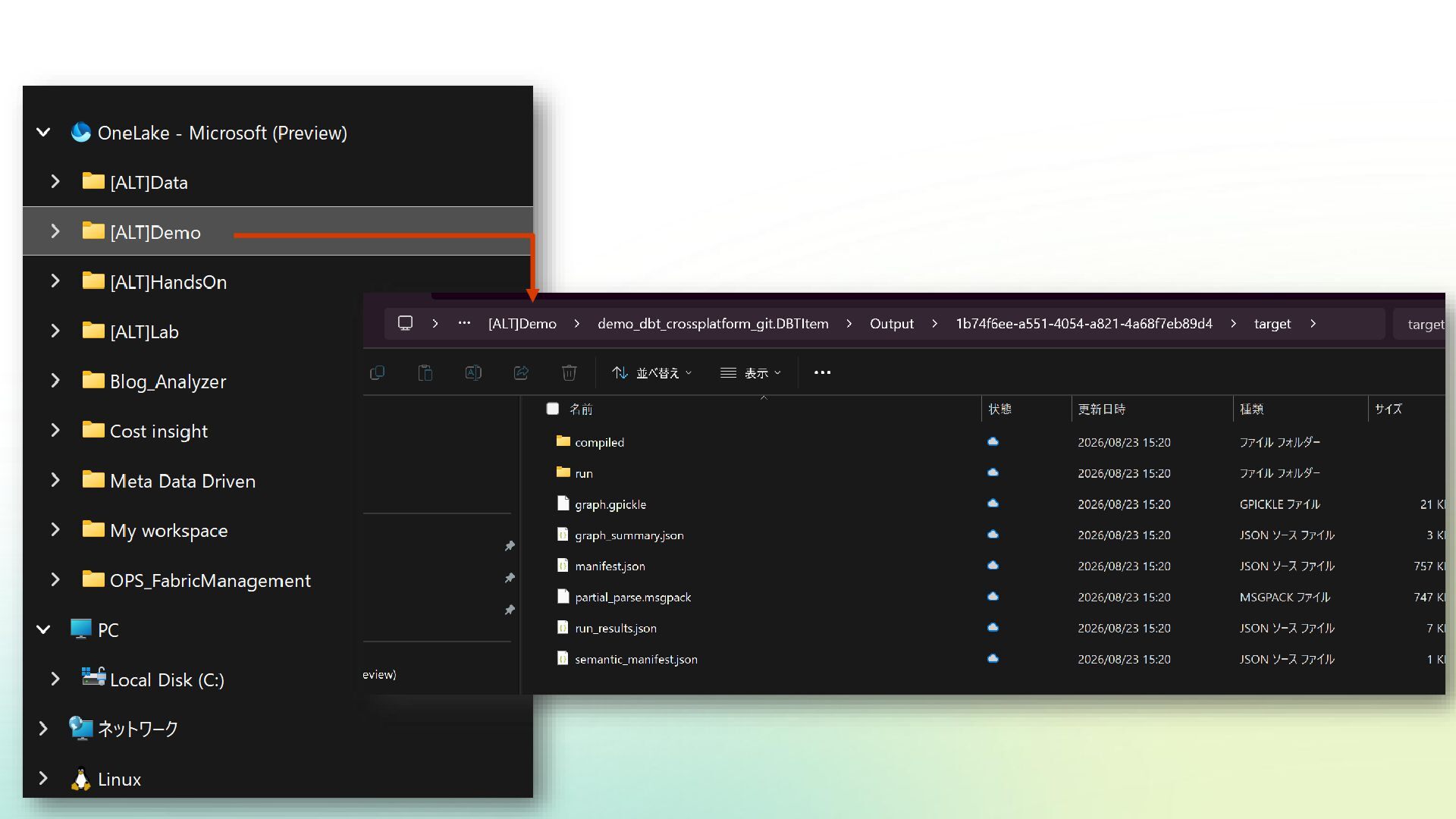Click the [ALT]Lab folder icon

coord(93,330)
